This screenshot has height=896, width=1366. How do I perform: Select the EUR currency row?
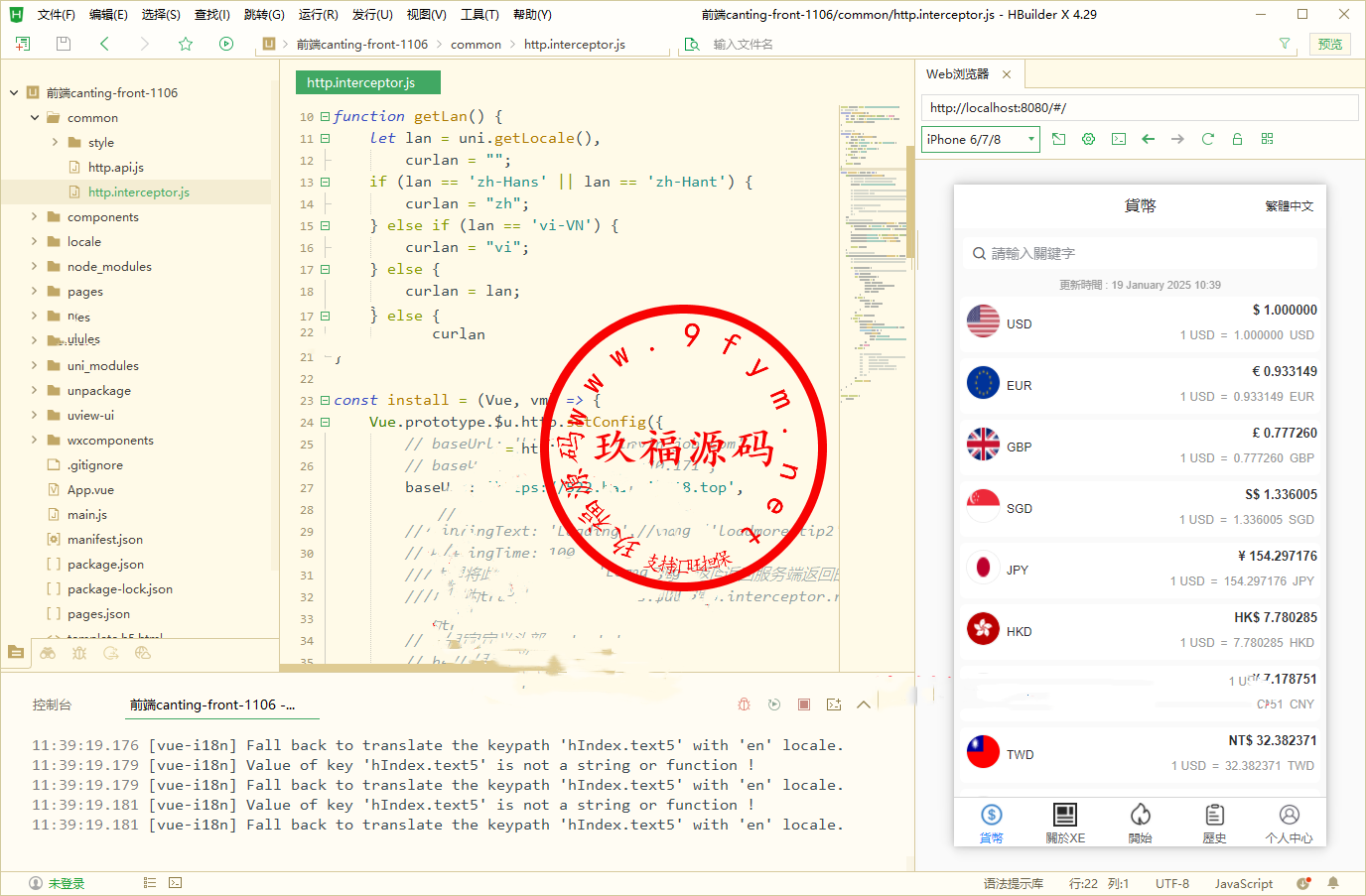point(1140,384)
